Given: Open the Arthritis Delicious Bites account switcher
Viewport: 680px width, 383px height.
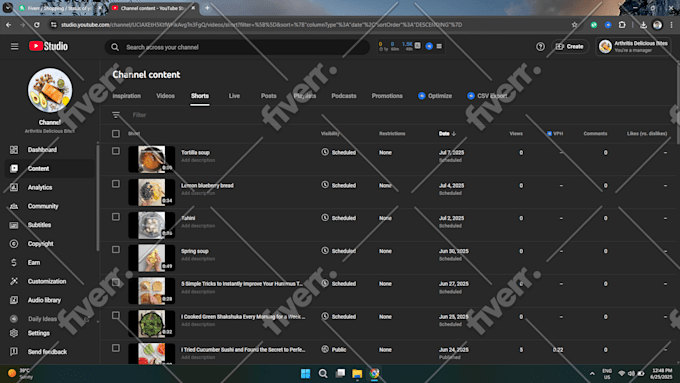Looking at the screenshot, I should (x=633, y=46).
